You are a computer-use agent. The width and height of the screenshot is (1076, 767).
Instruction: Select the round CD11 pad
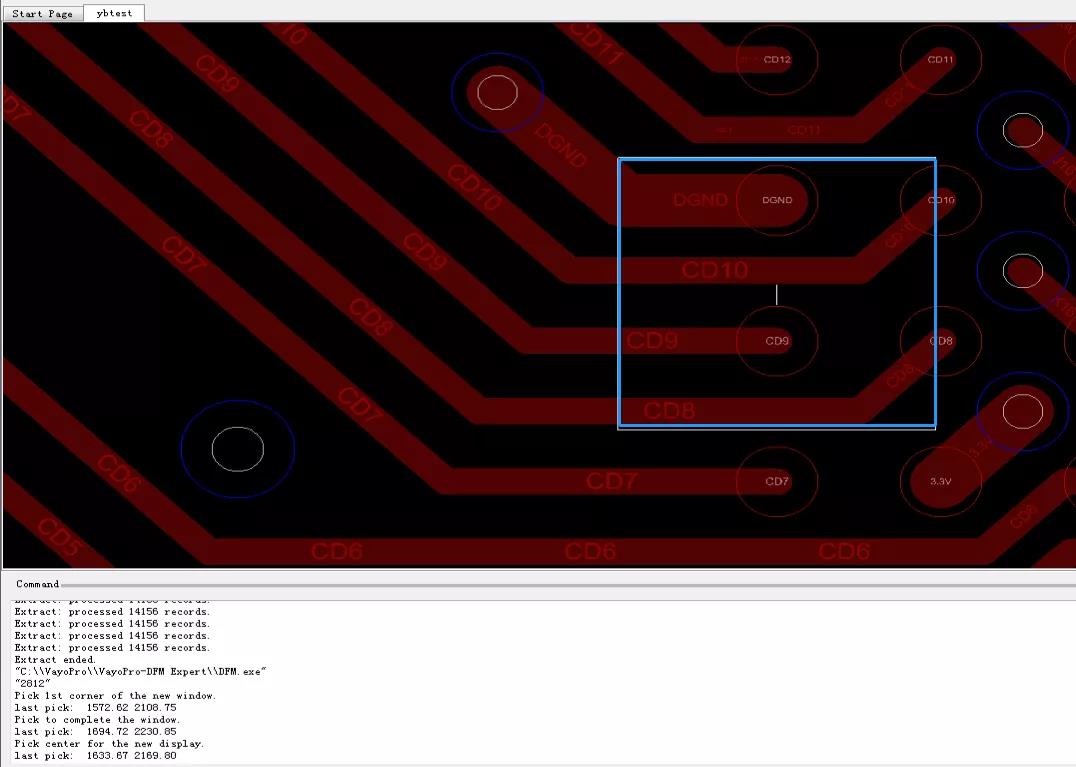click(940, 60)
